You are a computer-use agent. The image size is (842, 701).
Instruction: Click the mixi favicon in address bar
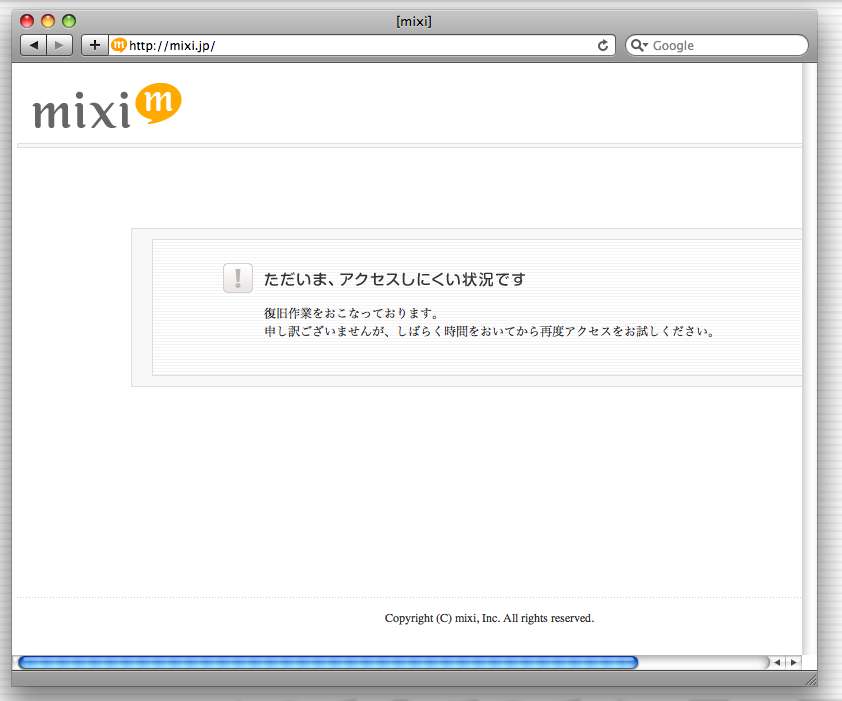coord(118,45)
